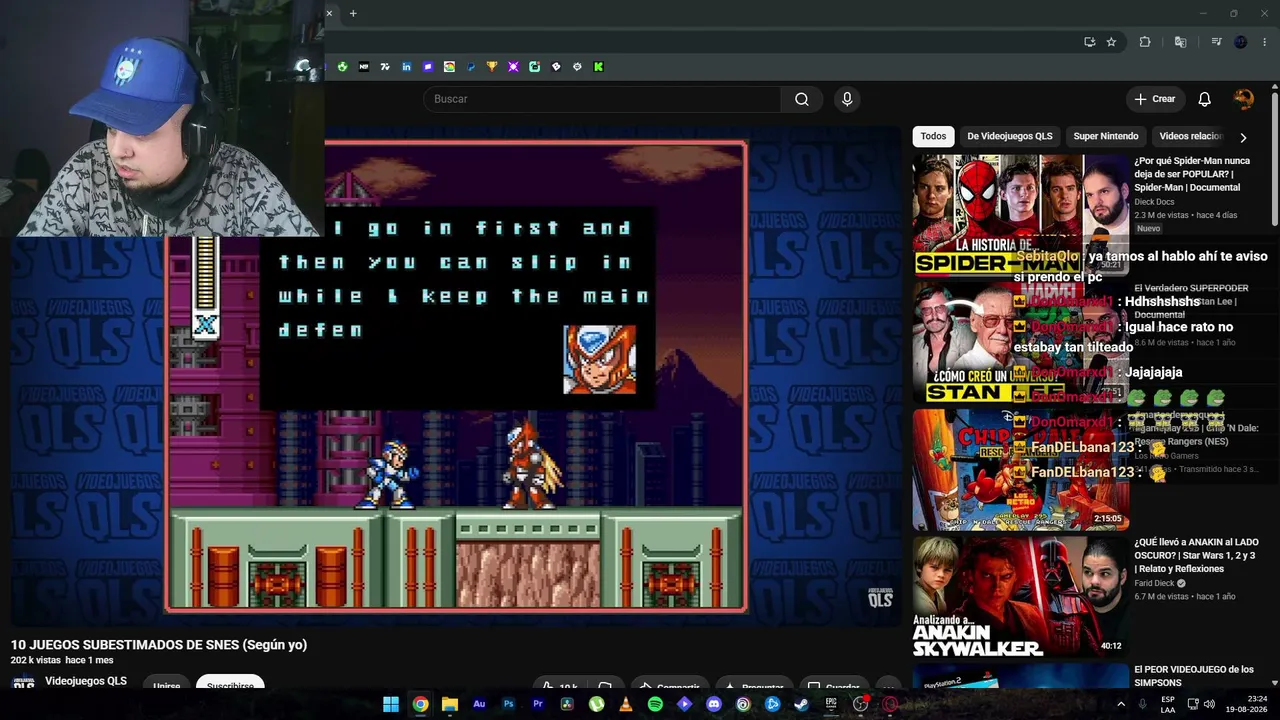
Task: Open DaVinci Resolve from the taskbar
Action: coord(567,704)
